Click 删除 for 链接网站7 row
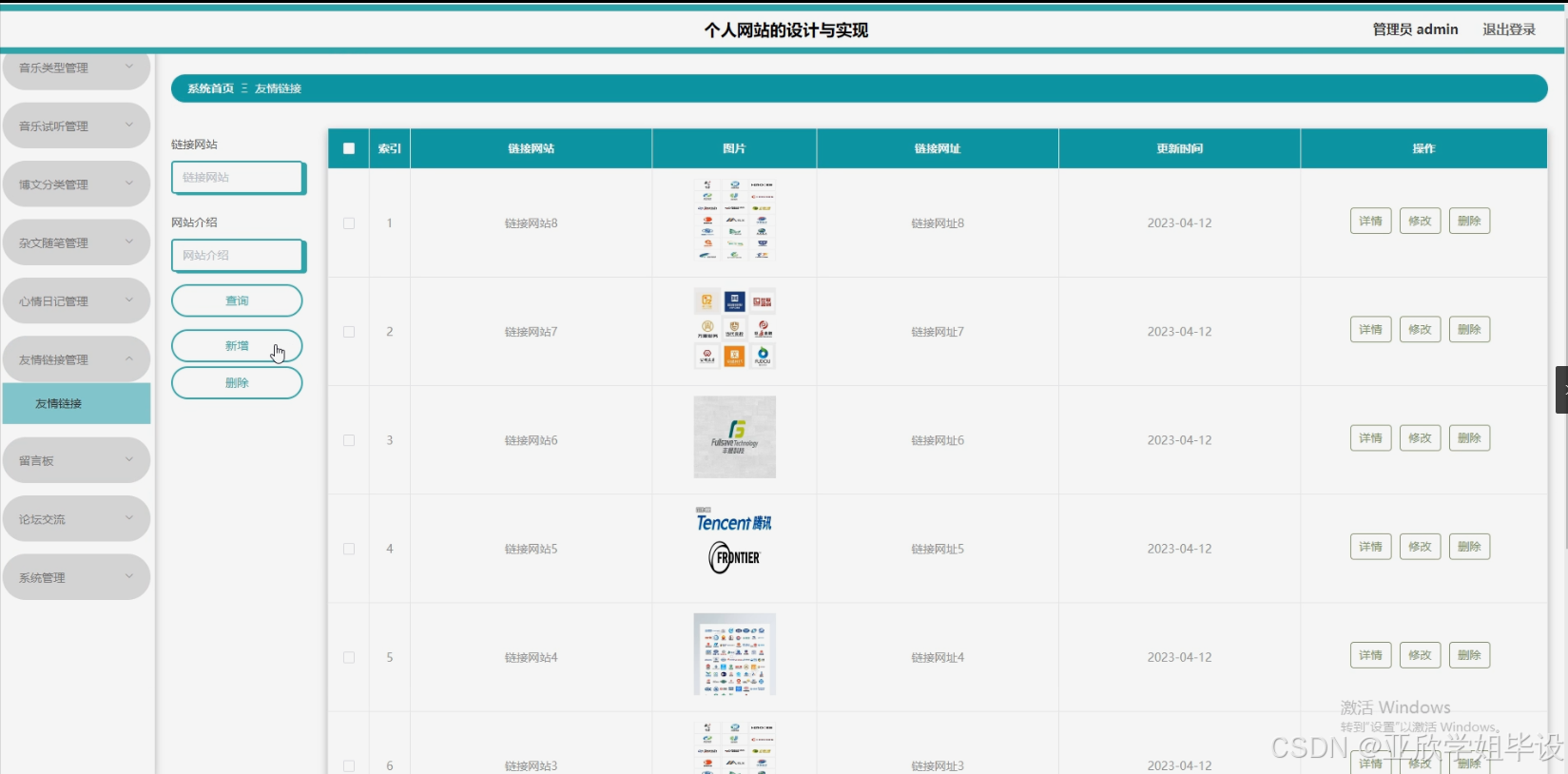1568x774 pixels. point(1469,329)
